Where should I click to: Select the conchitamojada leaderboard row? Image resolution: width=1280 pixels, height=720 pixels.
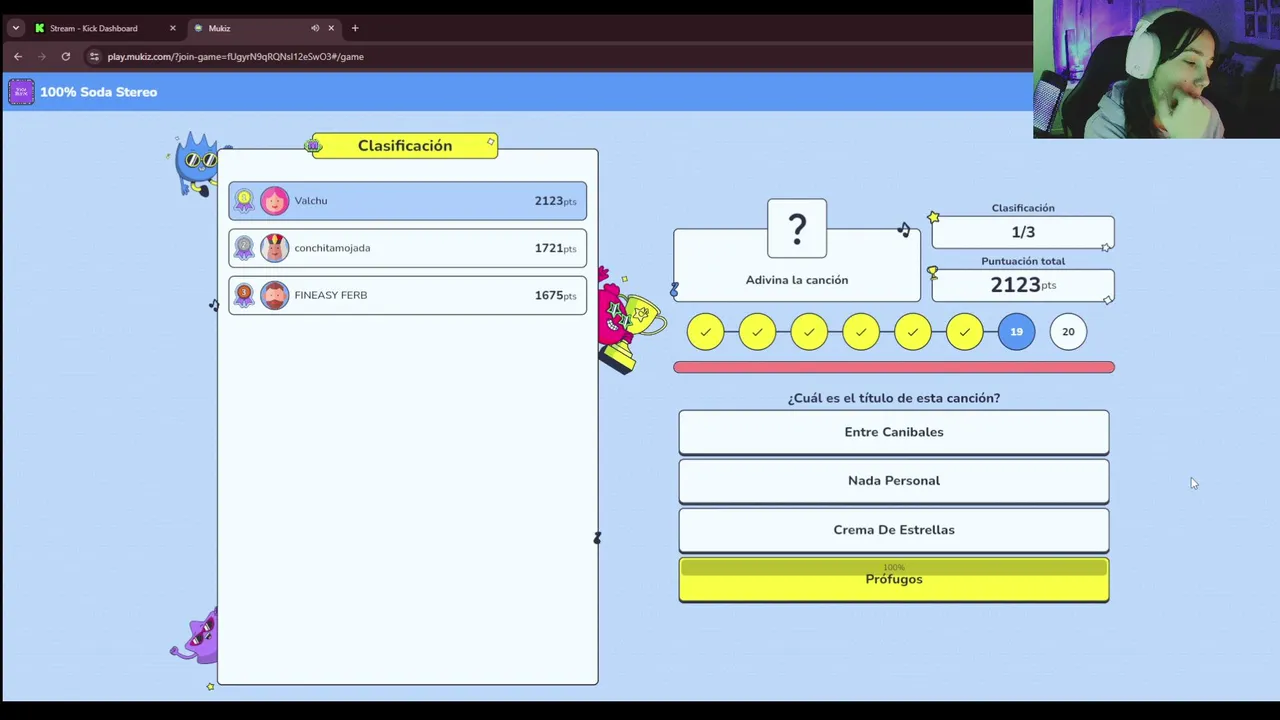pyautogui.click(x=408, y=248)
